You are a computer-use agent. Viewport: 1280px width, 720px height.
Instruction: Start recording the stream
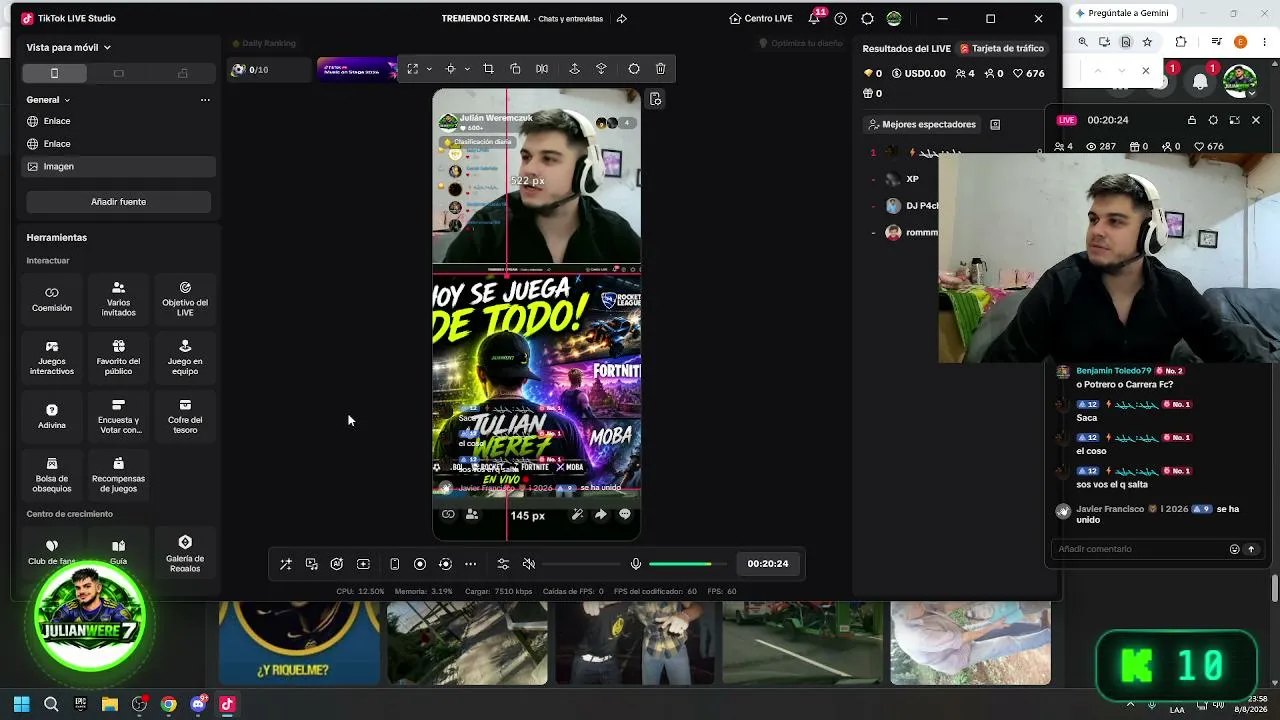coord(420,564)
